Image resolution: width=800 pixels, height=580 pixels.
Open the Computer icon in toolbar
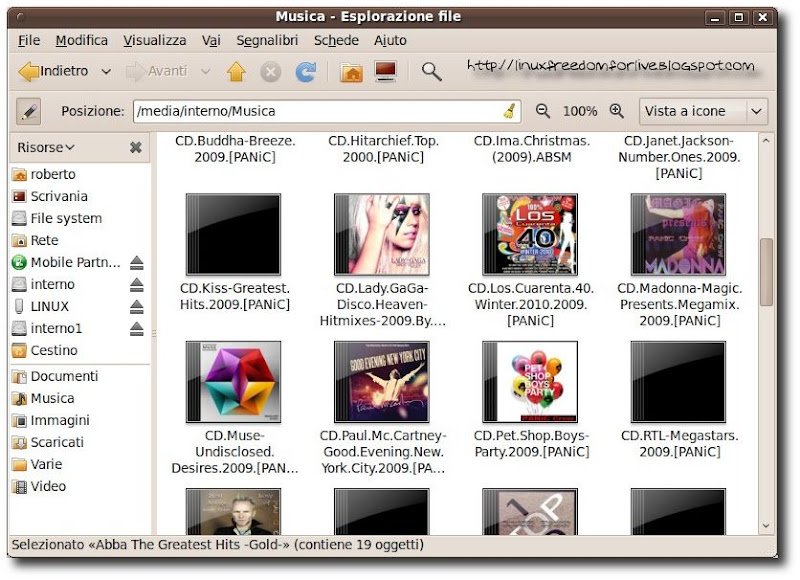(386, 71)
